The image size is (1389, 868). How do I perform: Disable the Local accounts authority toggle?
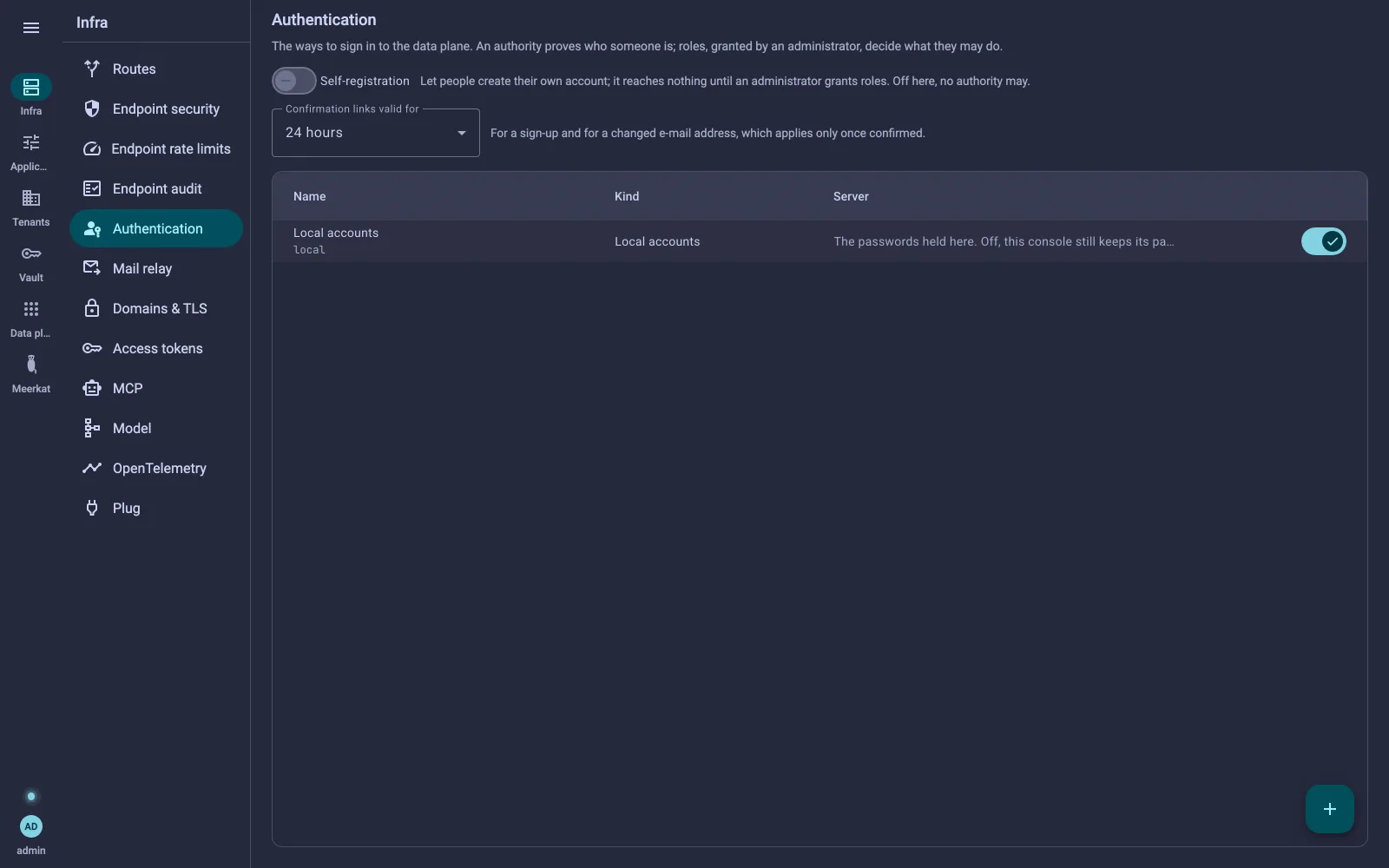pyautogui.click(x=1323, y=241)
